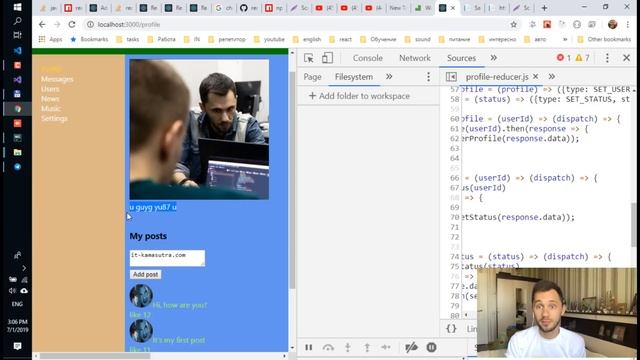The width and height of the screenshot is (640, 360).
Task: Set breakpoint on line number 70
Action: (x=455, y=217)
